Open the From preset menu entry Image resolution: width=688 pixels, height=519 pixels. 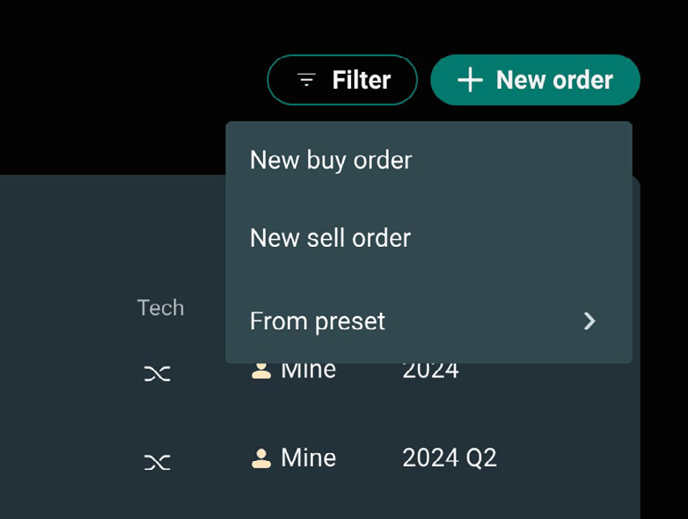(x=429, y=321)
